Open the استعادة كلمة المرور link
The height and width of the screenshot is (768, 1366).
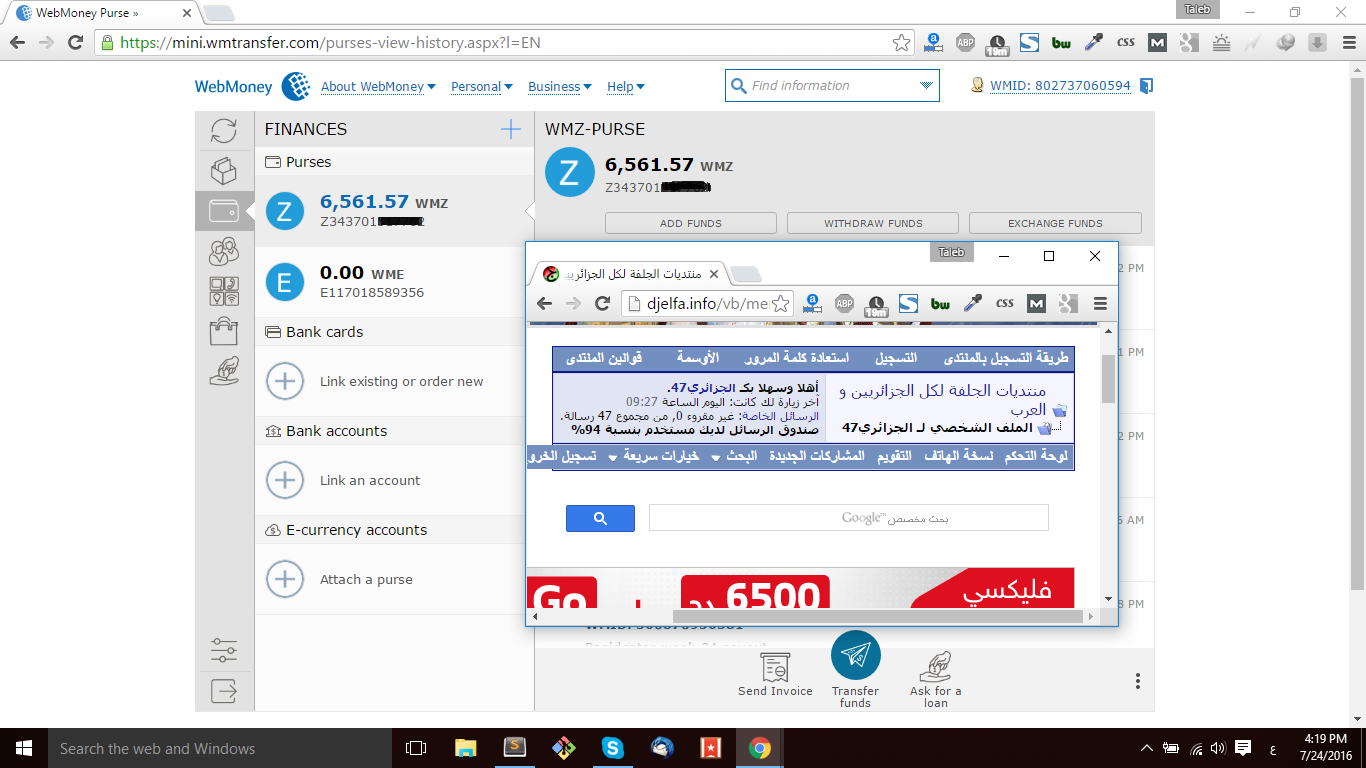click(x=797, y=358)
